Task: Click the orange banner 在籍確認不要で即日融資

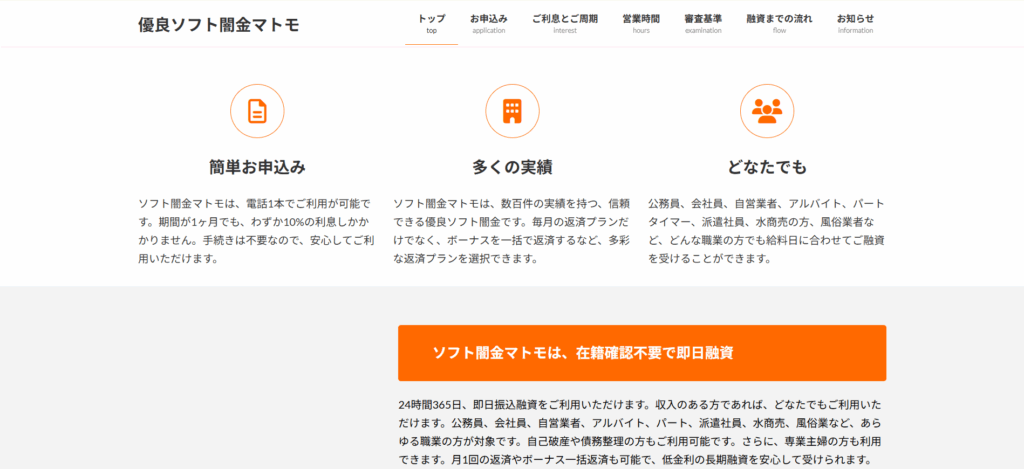Action: pyautogui.click(x=642, y=353)
